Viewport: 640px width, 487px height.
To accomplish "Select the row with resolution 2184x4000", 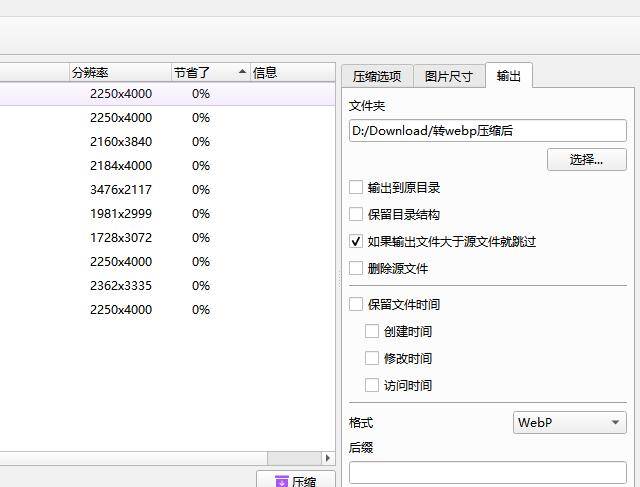I will point(167,166).
